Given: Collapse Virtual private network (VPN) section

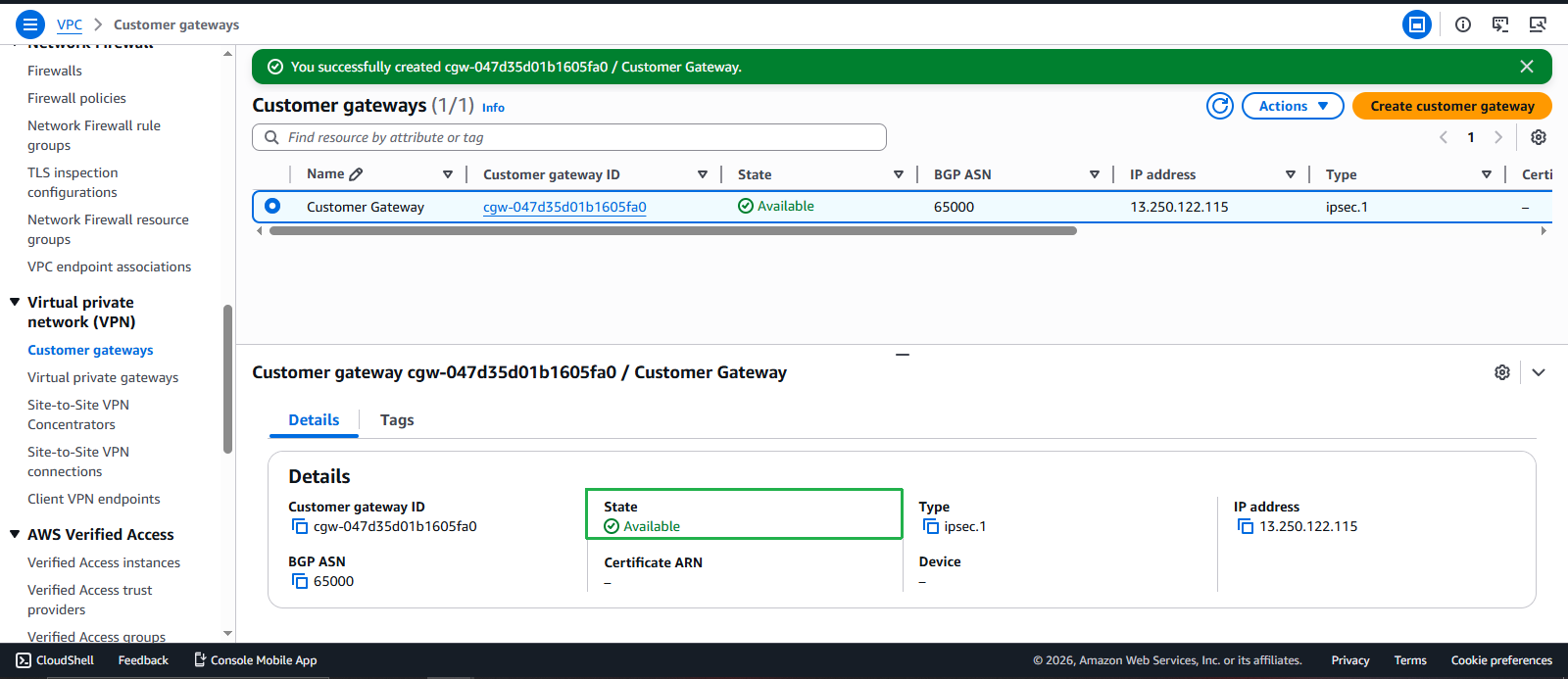Looking at the screenshot, I should 15,302.
